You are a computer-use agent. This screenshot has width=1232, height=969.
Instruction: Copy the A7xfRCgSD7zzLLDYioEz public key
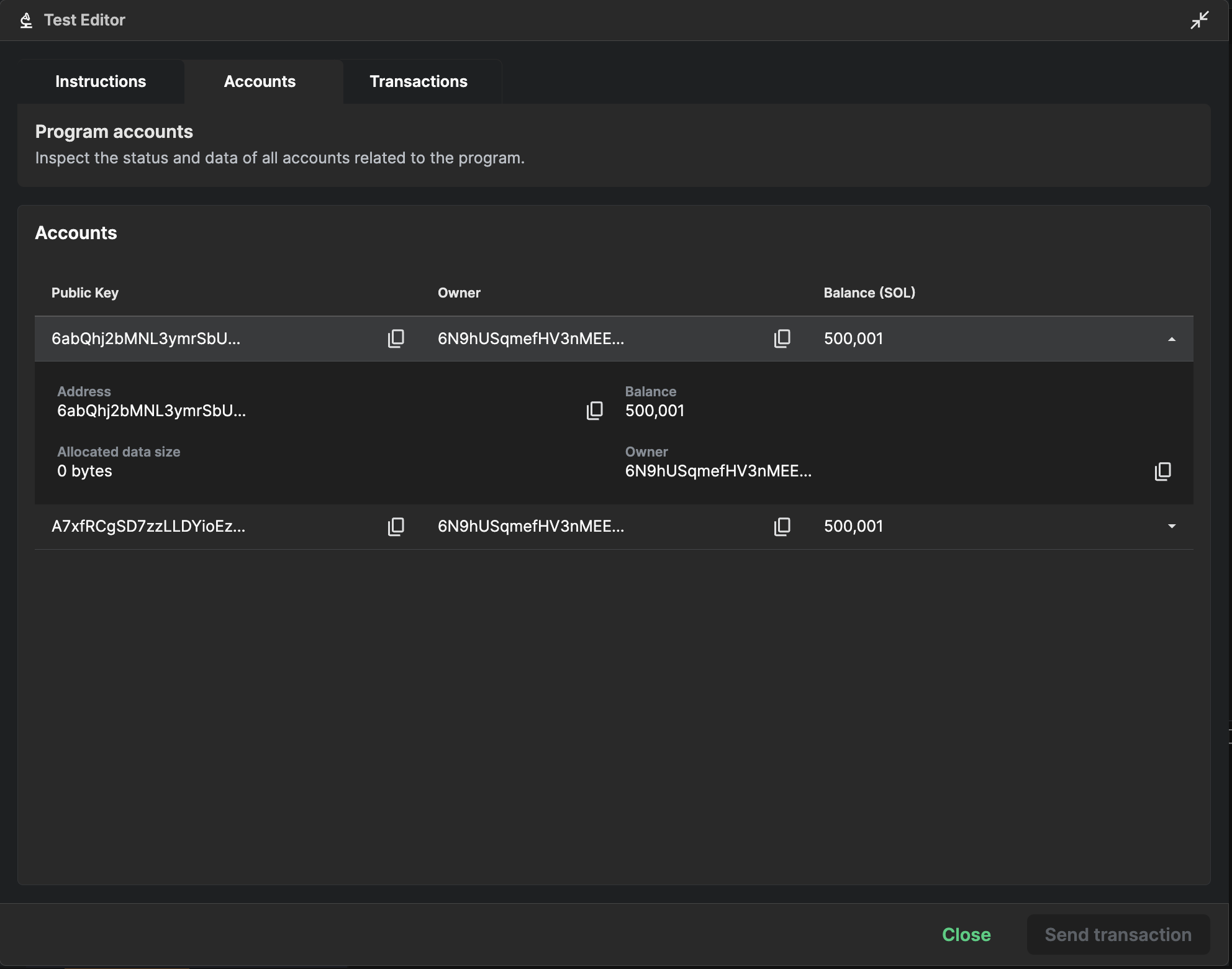click(396, 526)
